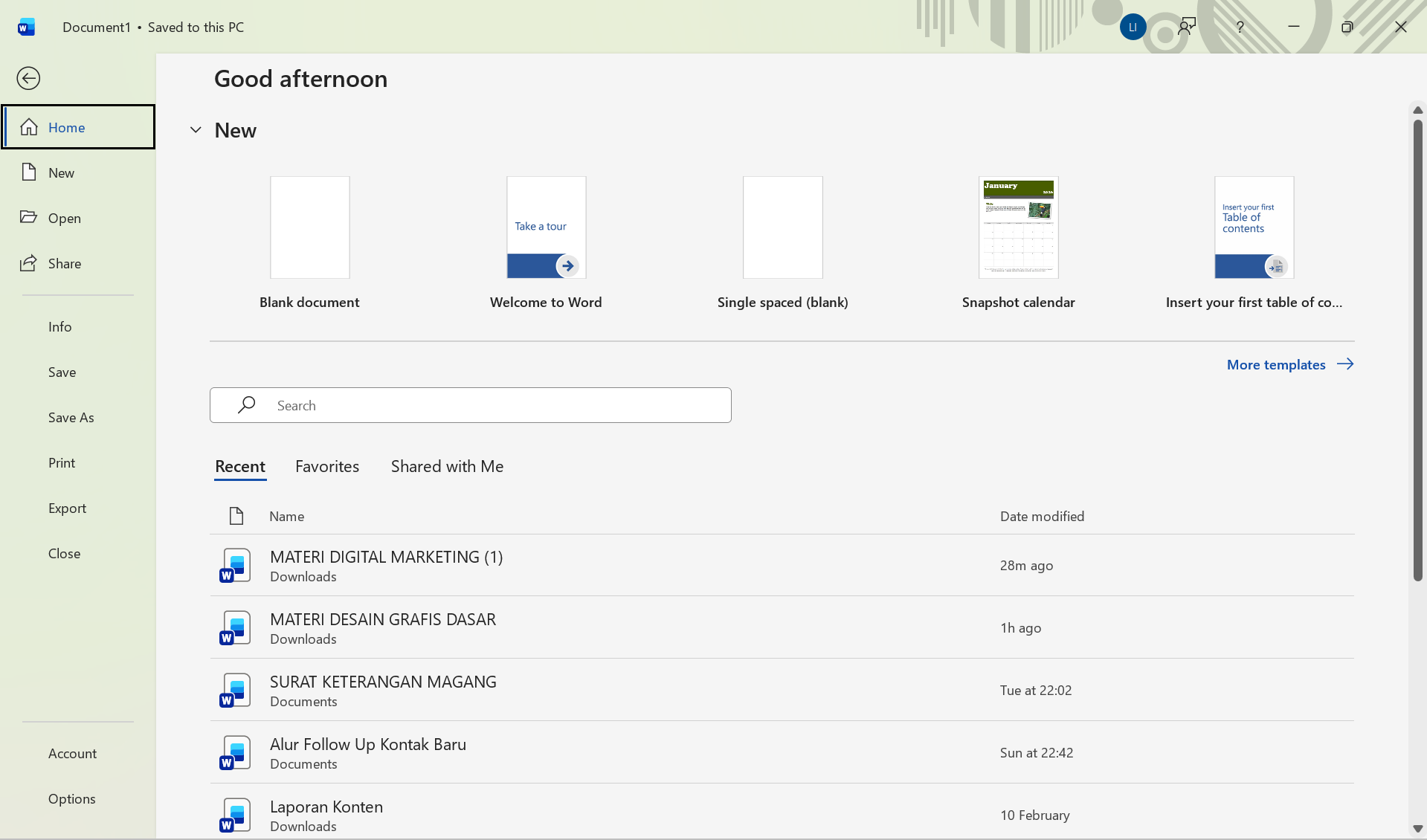This screenshot has height=840, width=1427.
Task: Open the Snapshot calendar template
Action: click(1018, 227)
